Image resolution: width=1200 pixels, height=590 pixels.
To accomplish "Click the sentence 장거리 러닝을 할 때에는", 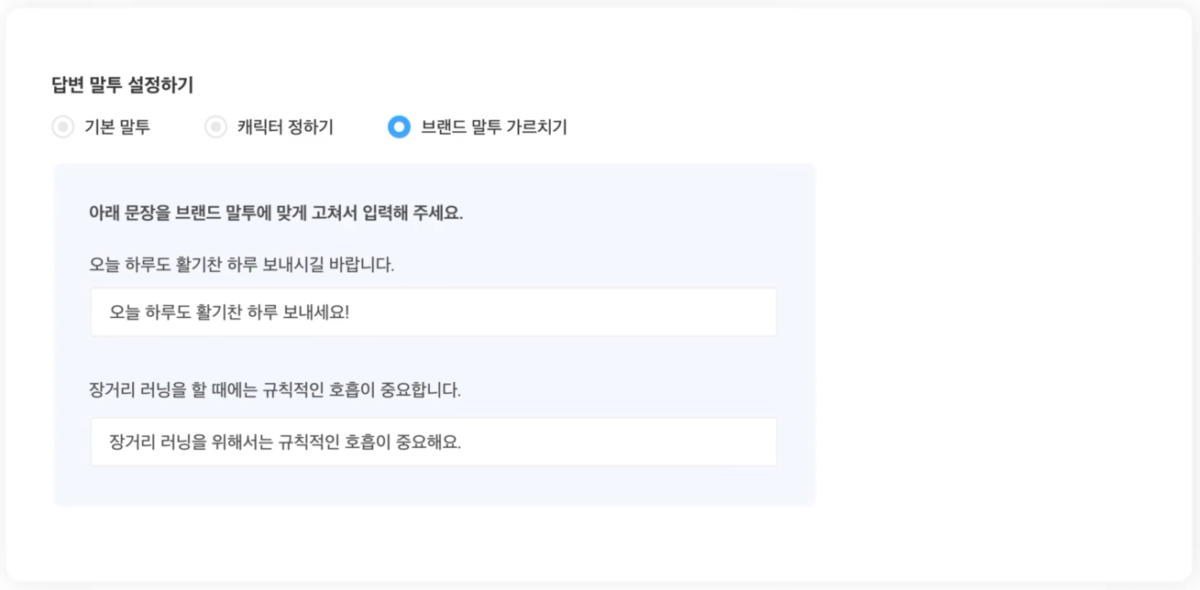I will pos(275,390).
